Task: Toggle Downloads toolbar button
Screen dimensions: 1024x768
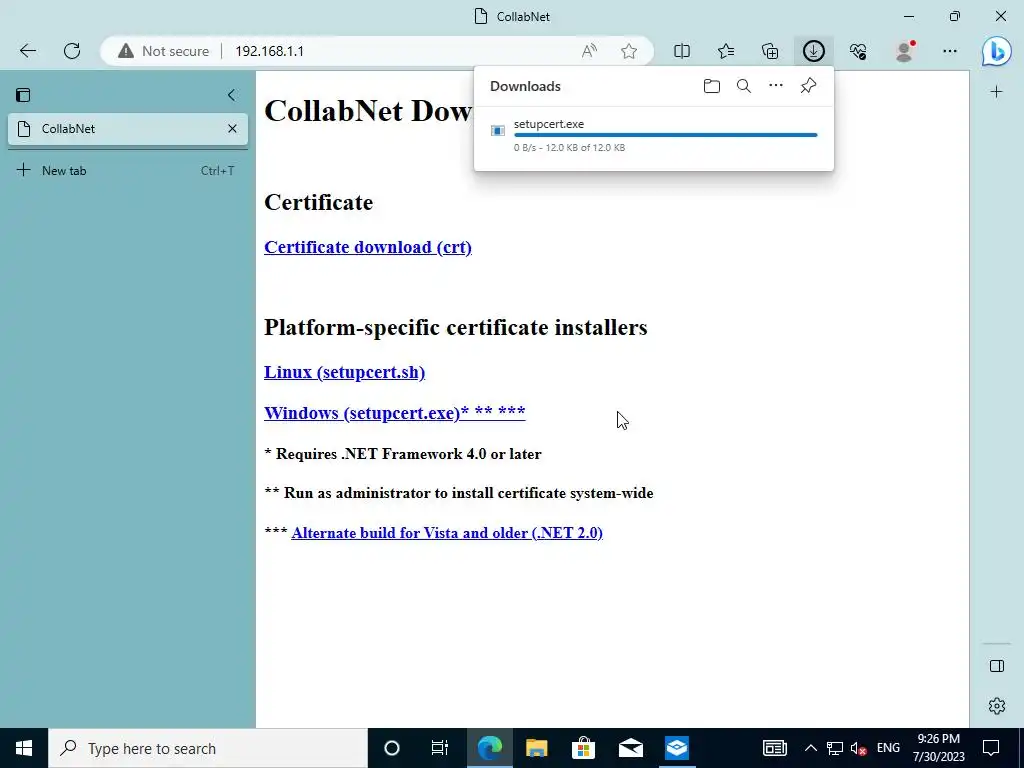Action: coord(814,51)
